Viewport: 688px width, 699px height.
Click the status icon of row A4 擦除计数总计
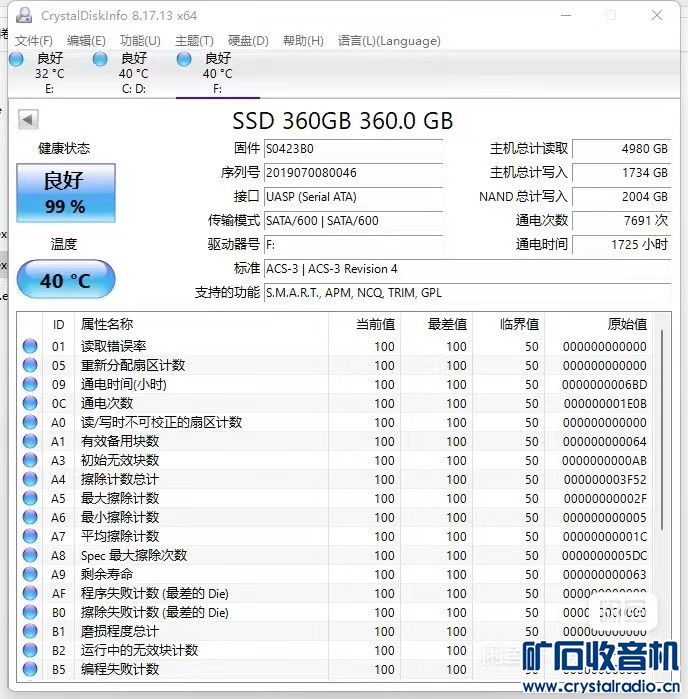coord(30,479)
